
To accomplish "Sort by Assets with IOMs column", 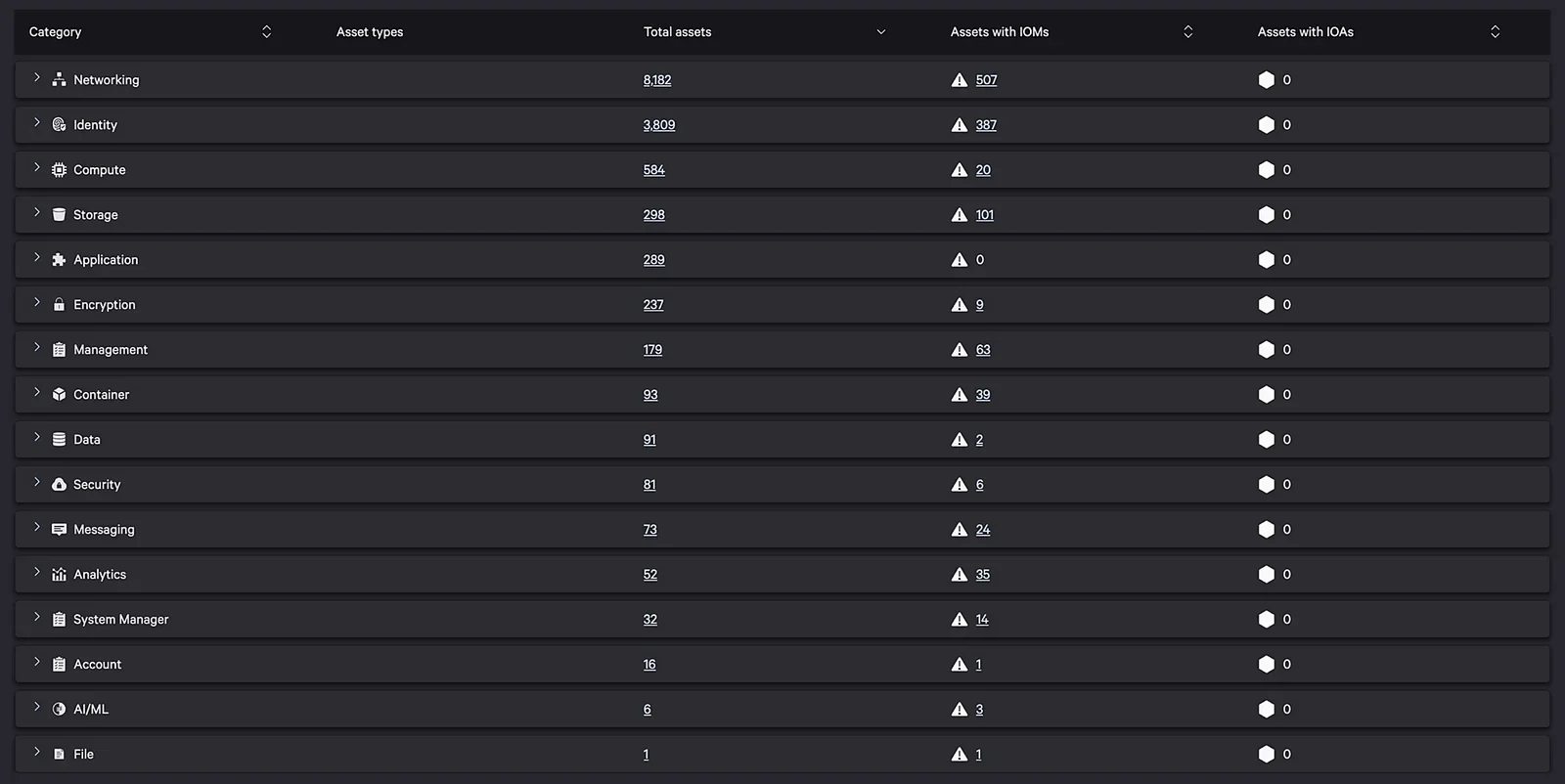I will tap(1187, 32).
